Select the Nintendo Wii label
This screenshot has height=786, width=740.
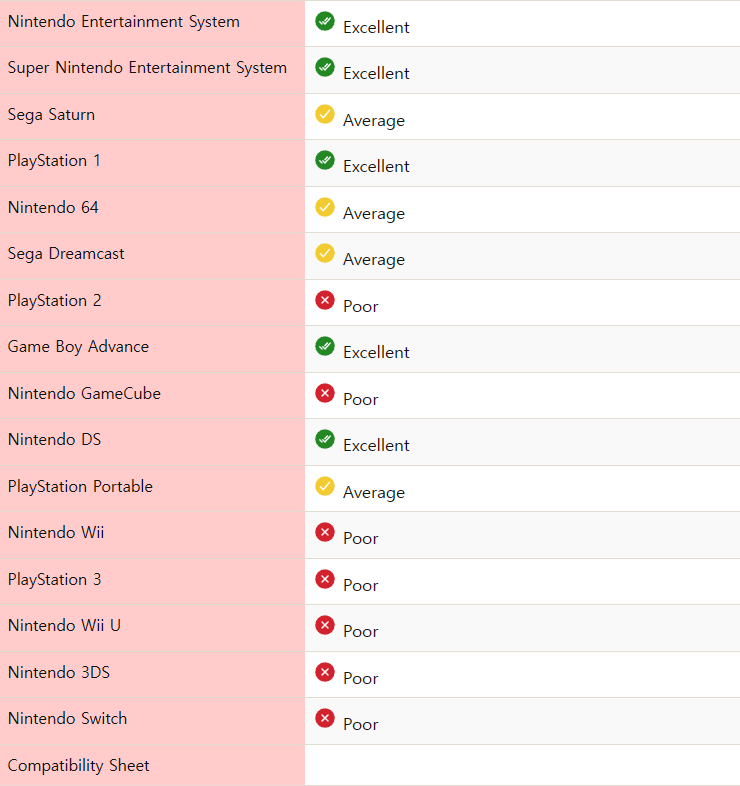pos(56,532)
